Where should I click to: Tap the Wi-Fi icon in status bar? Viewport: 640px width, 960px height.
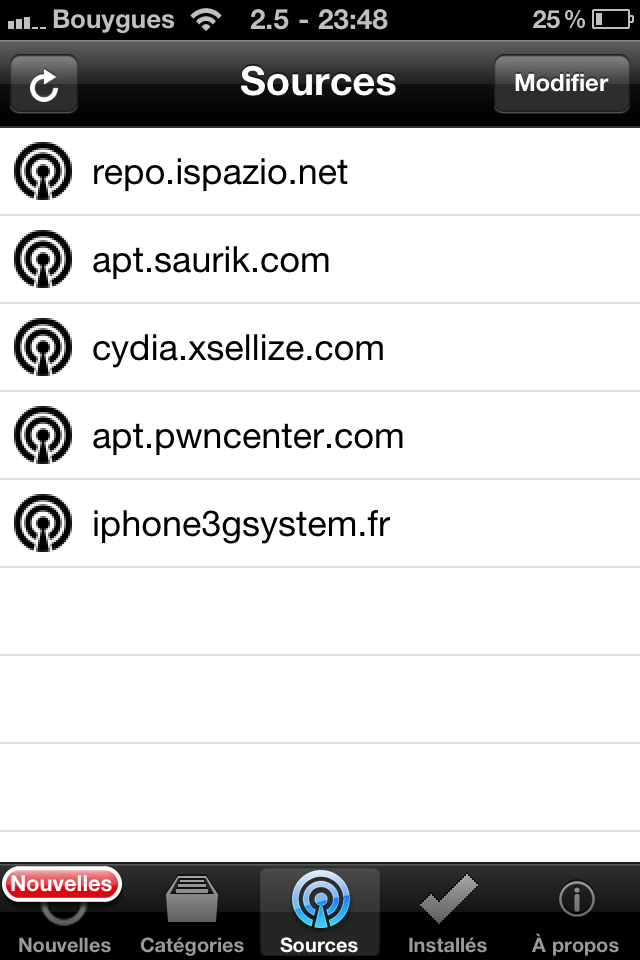206,20
